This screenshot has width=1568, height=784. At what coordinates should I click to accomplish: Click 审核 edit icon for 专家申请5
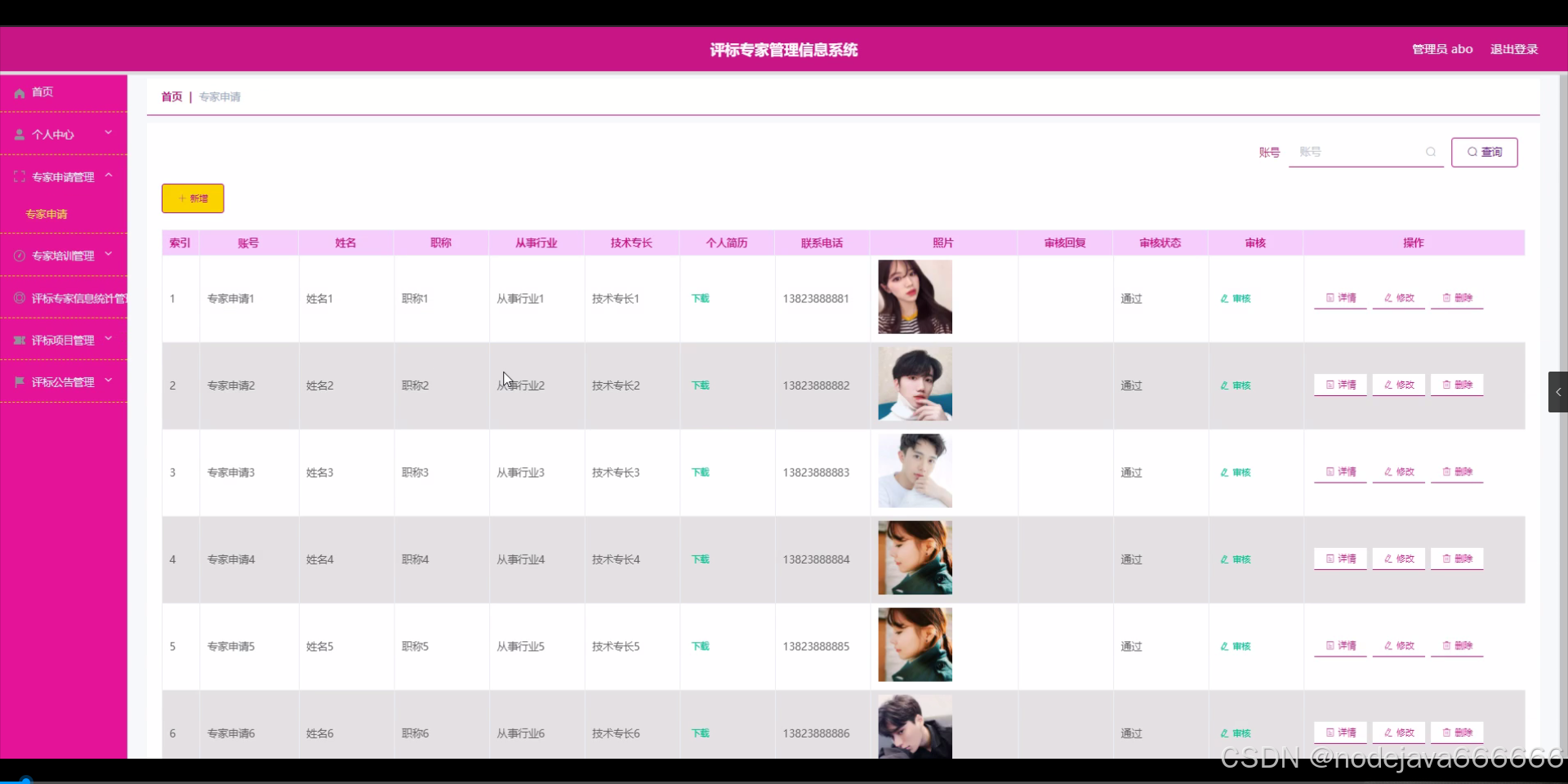1224,647
